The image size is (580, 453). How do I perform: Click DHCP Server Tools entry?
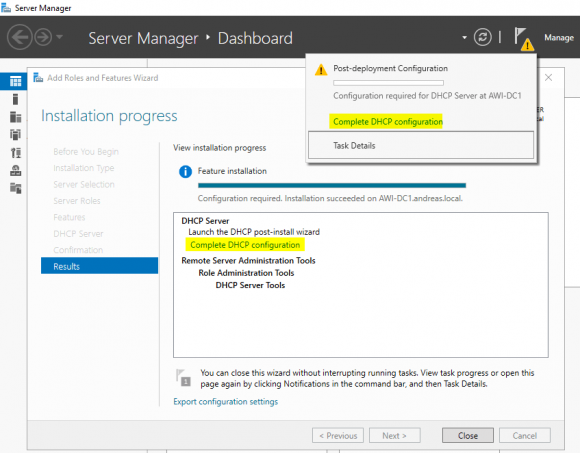(250, 285)
